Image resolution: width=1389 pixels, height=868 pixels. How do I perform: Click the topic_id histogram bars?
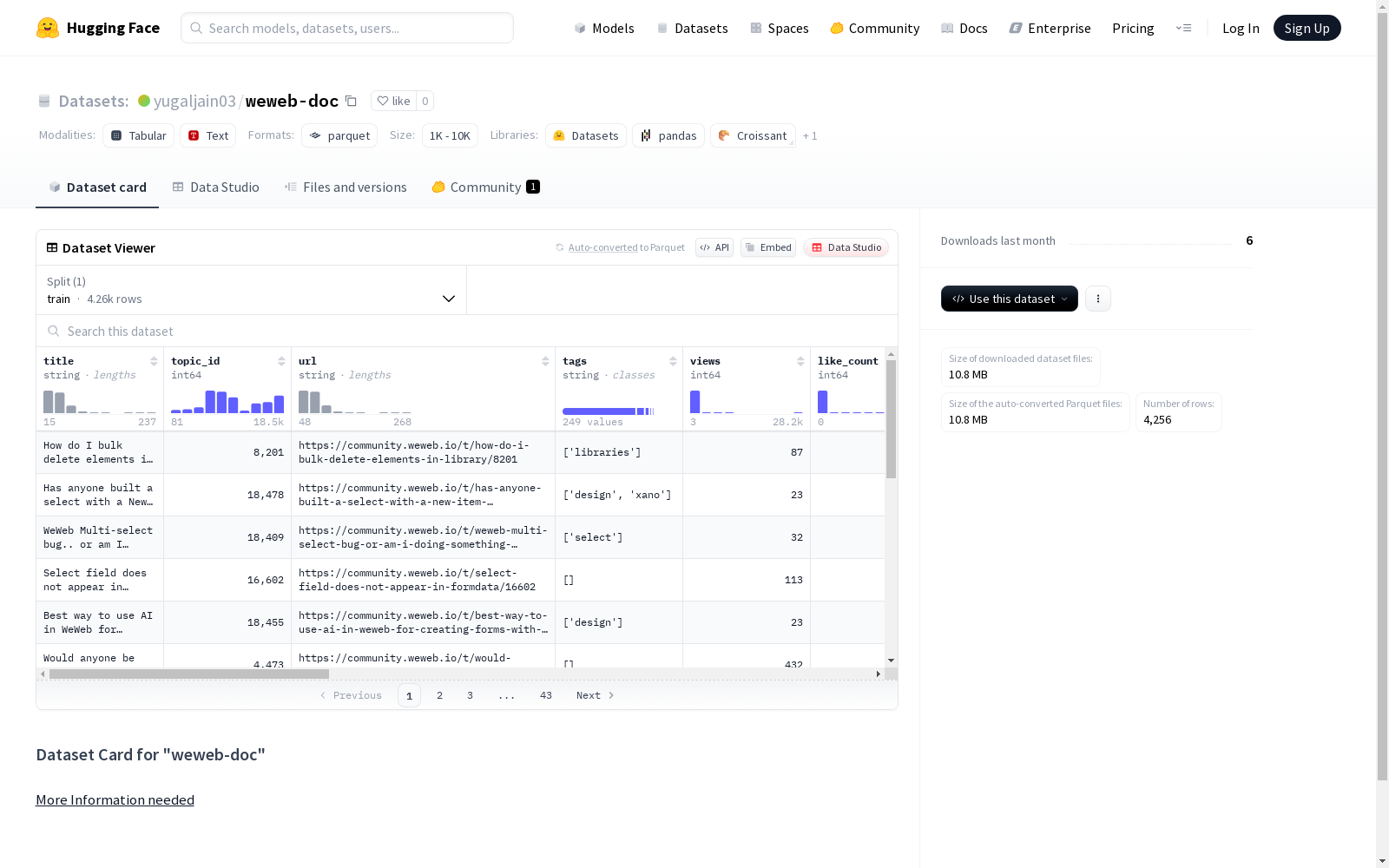click(x=227, y=402)
